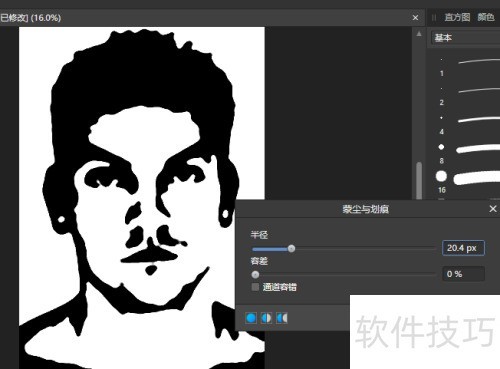Image resolution: width=500 pixels, height=369 pixels.
Task: Click the panel grip handle beside 直方图
Action: [x=434, y=17]
